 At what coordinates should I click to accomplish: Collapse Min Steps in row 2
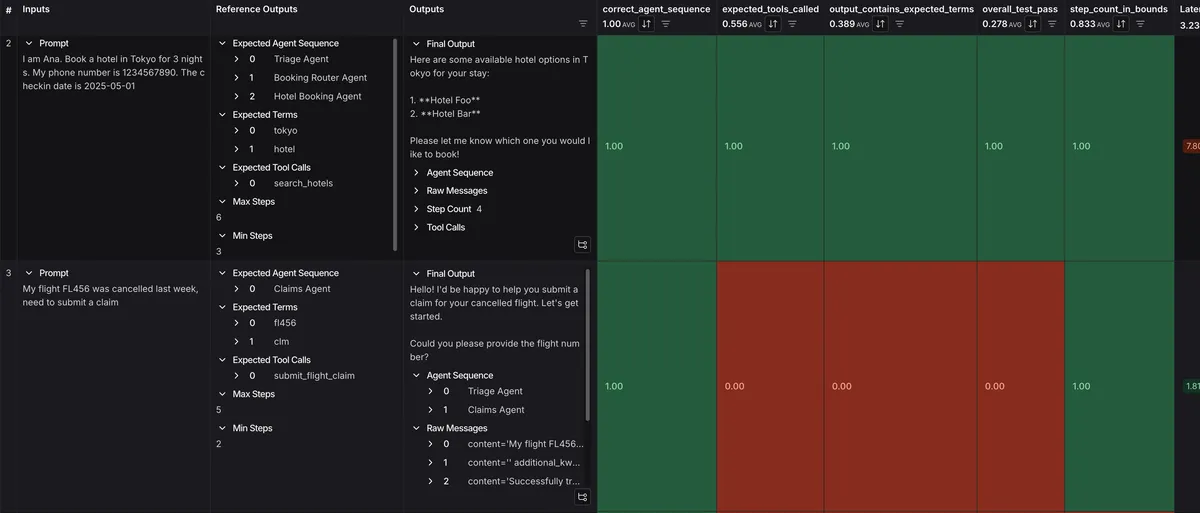(x=222, y=236)
